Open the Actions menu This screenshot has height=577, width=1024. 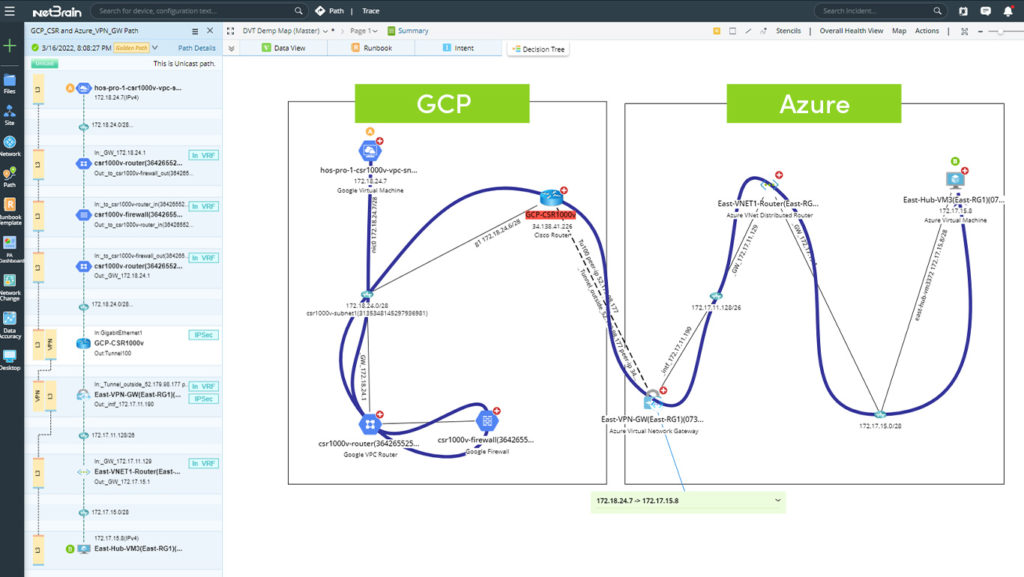pos(927,31)
